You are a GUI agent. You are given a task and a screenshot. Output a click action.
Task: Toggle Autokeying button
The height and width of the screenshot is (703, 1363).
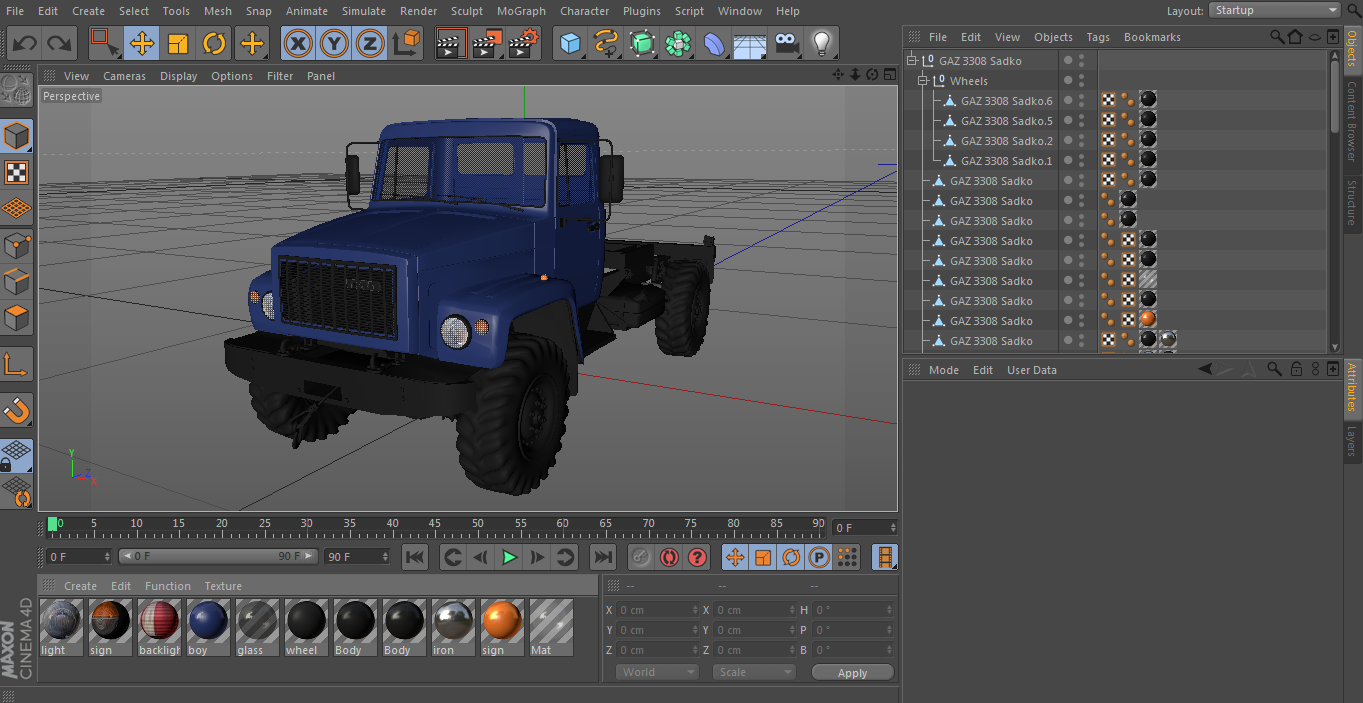point(669,557)
